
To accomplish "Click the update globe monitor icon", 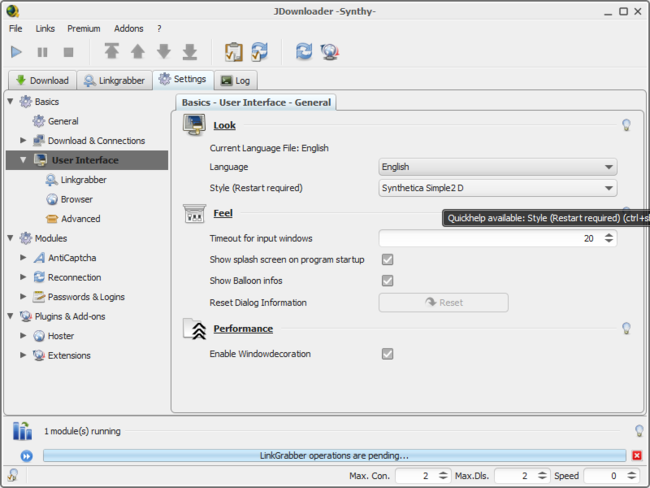I will click(330, 52).
